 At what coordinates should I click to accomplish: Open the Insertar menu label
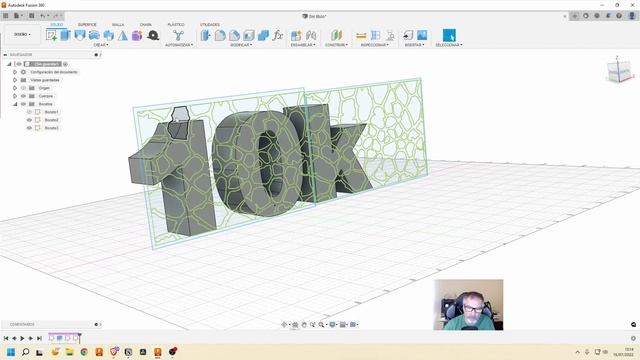coord(414,45)
